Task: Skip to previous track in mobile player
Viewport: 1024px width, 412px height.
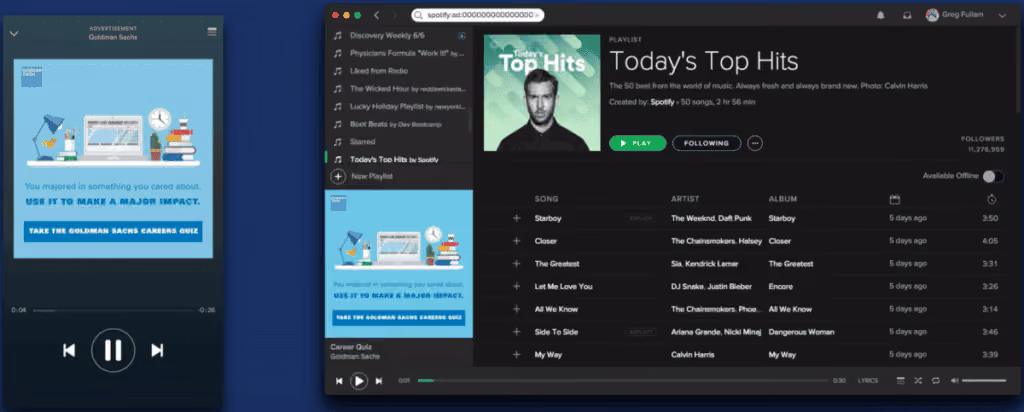Action: tap(69, 351)
